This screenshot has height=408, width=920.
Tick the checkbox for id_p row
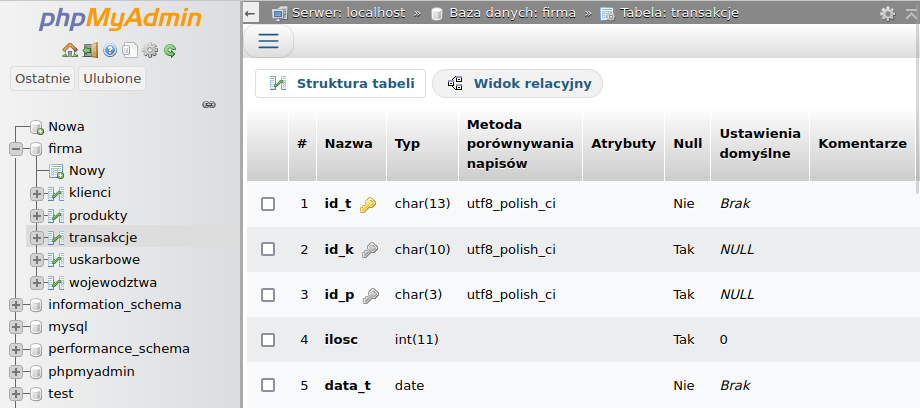268,295
